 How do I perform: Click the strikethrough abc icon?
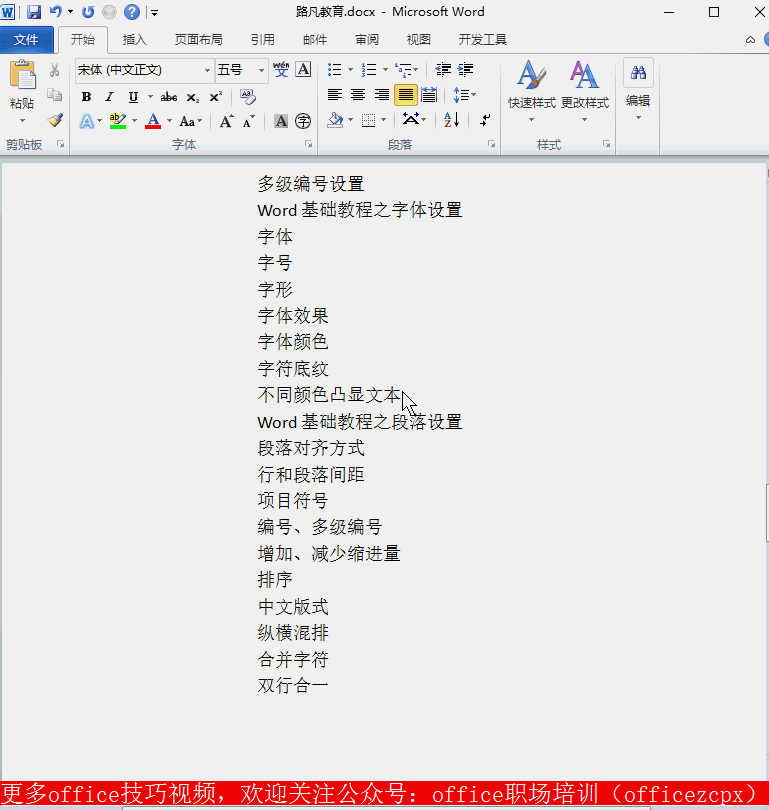pos(168,97)
